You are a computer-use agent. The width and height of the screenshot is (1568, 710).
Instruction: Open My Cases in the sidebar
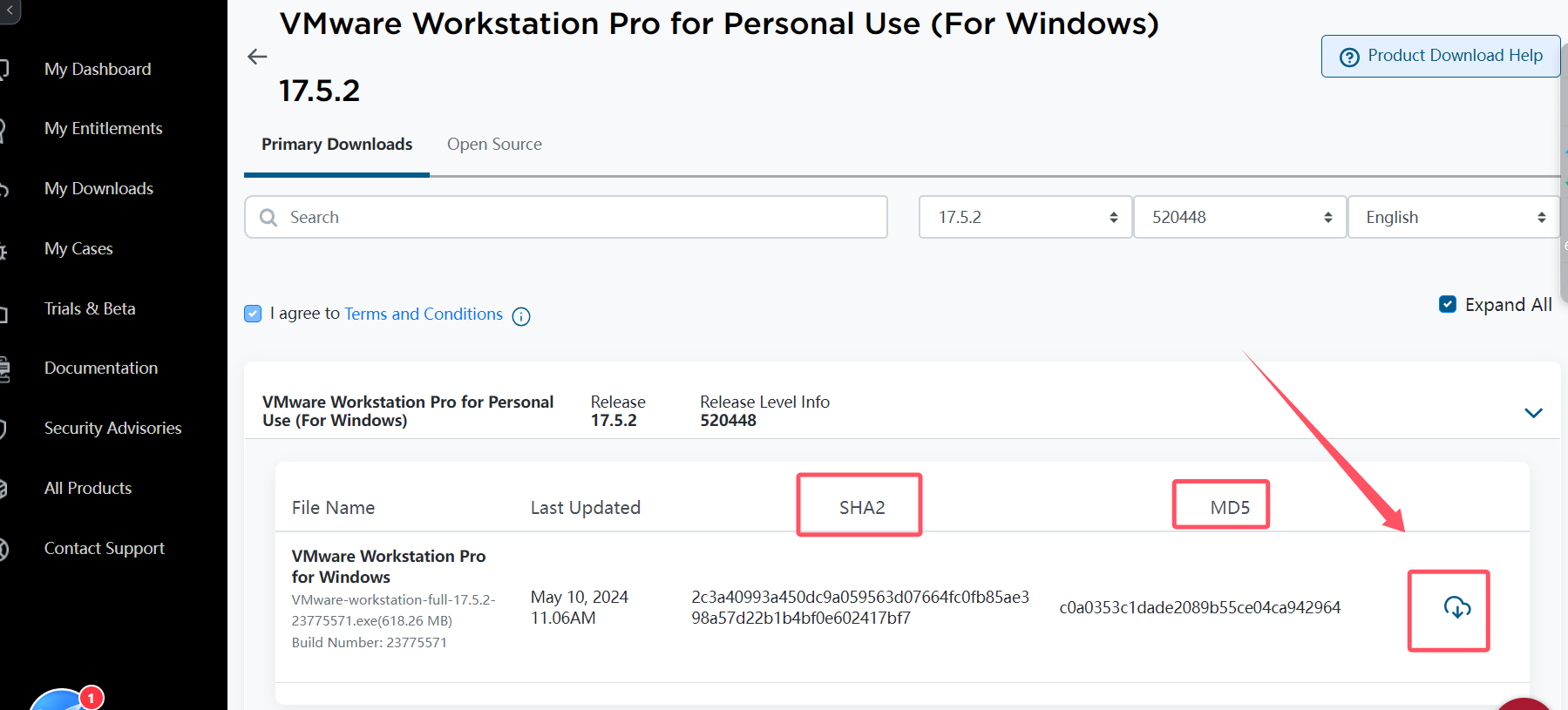[x=78, y=248]
